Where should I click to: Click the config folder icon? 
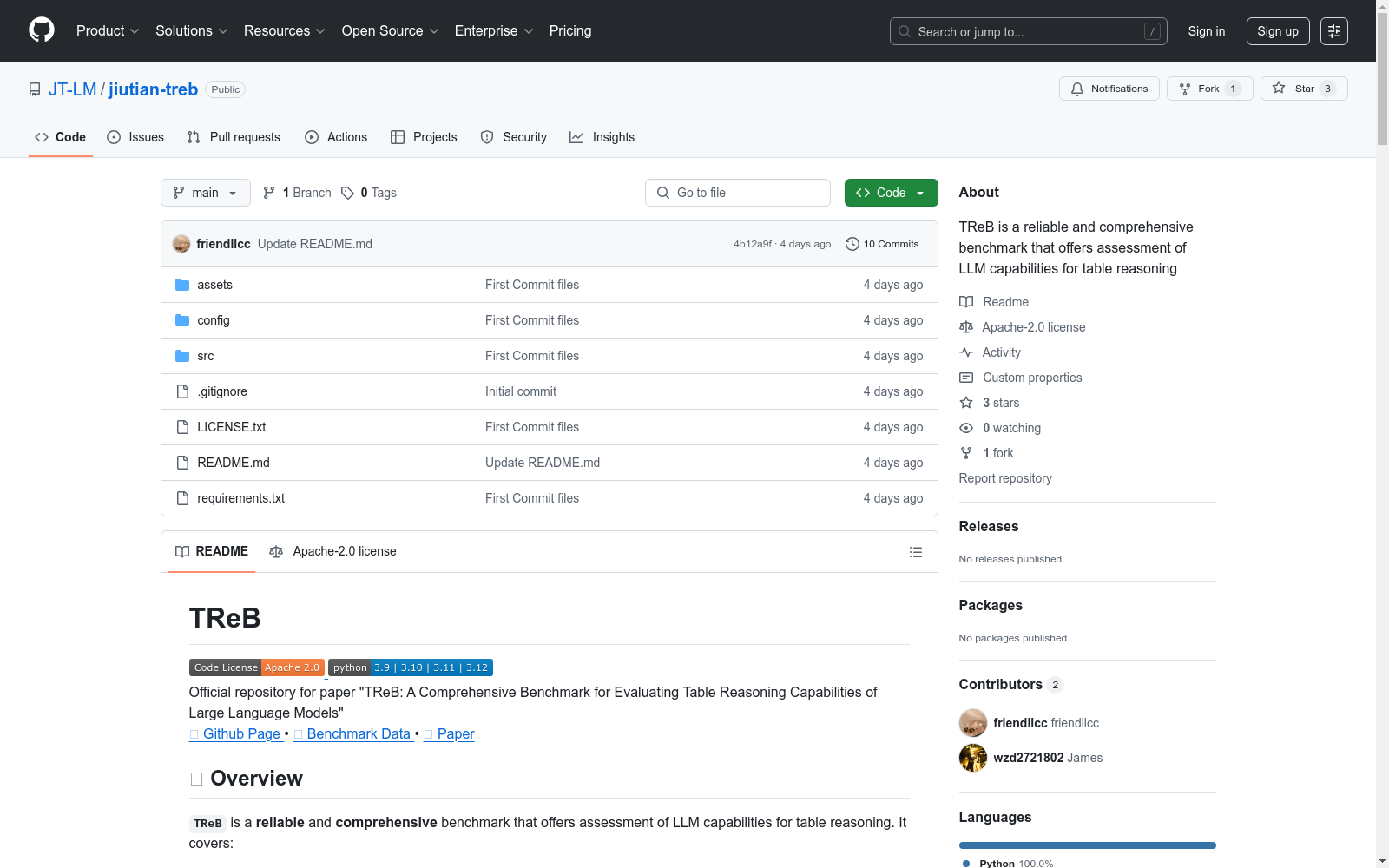182,320
